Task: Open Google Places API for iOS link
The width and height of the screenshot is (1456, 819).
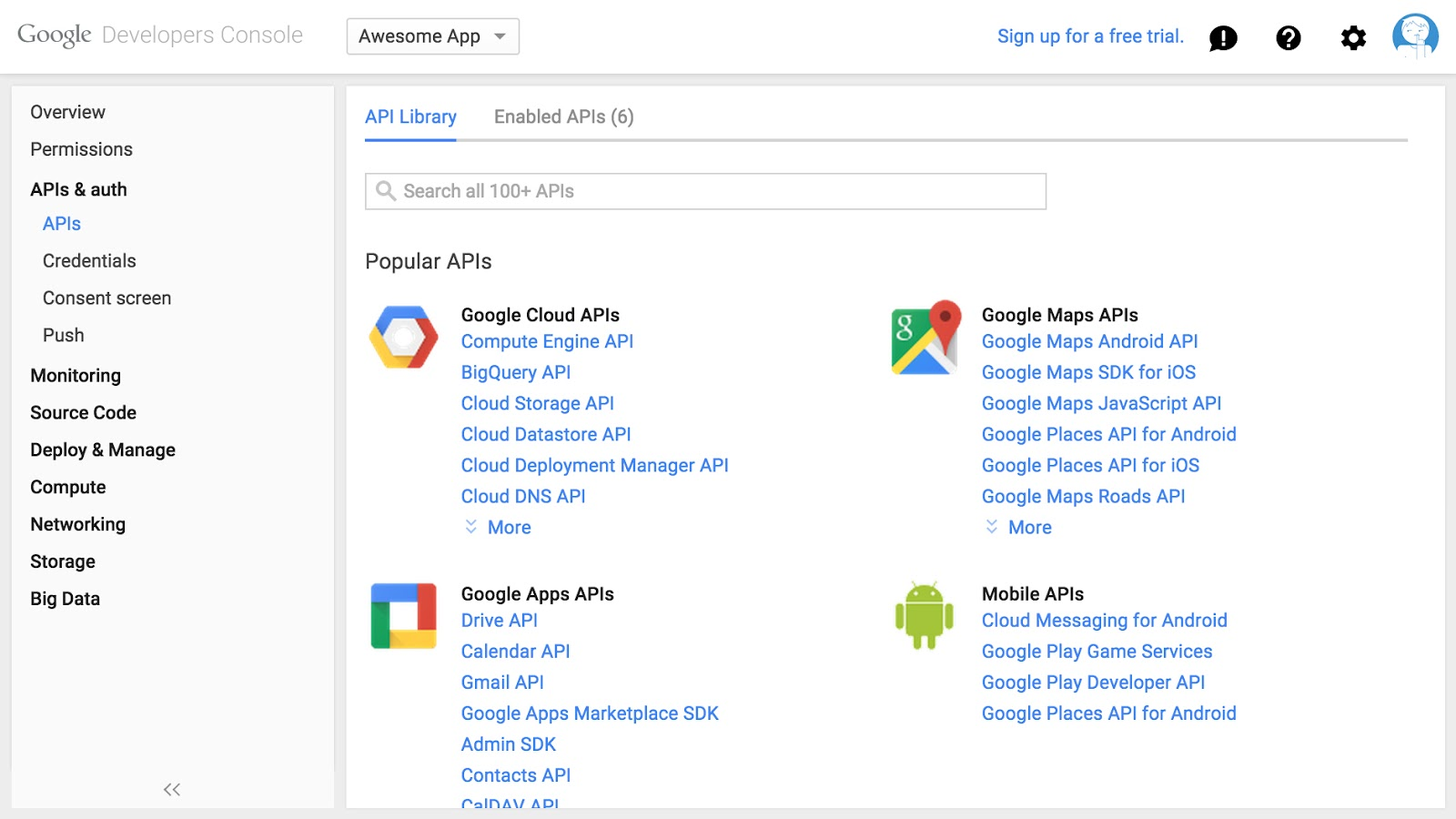Action: tap(1091, 465)
